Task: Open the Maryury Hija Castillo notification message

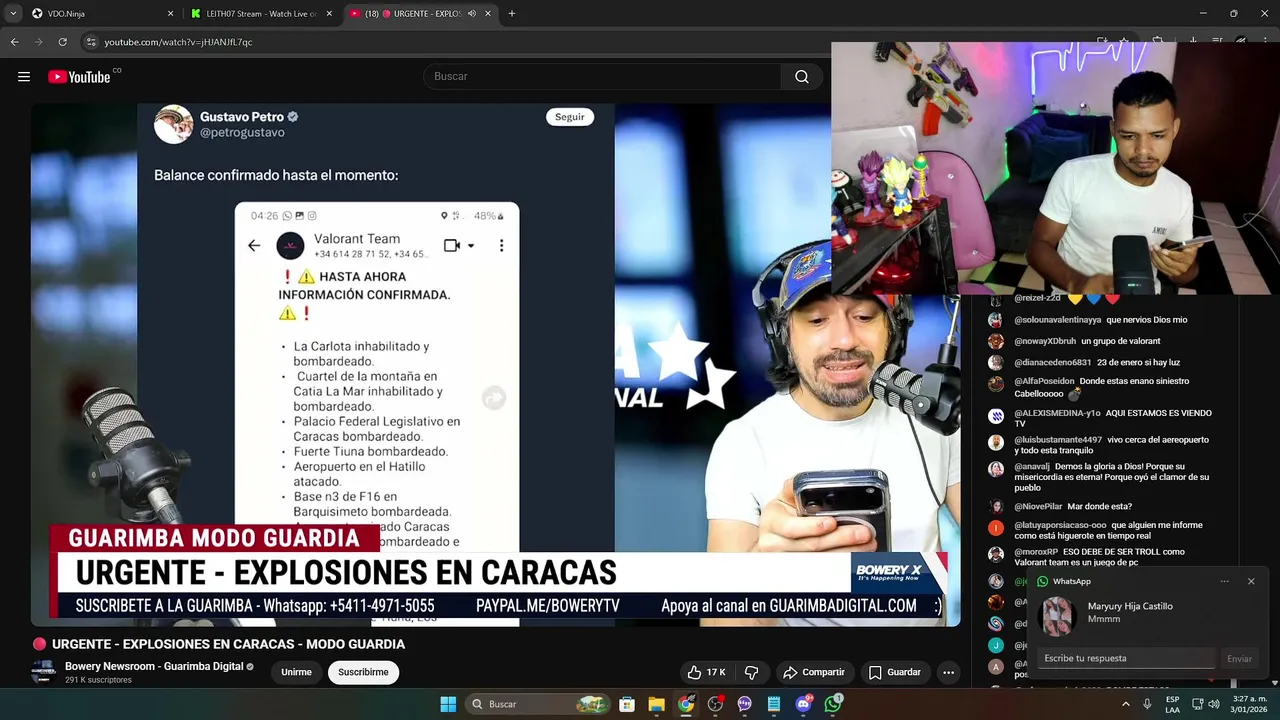Action: [1130, 612]
